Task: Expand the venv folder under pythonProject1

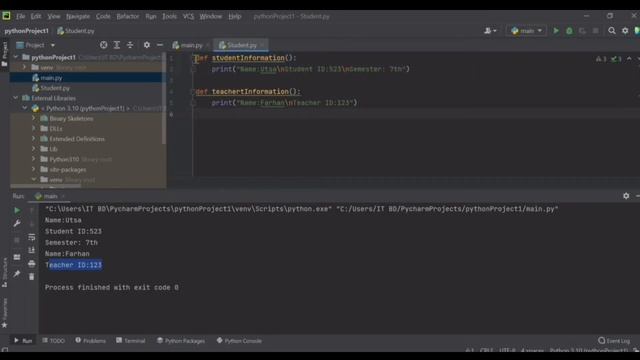Action: pyautogui.click(x=24, y=67)
